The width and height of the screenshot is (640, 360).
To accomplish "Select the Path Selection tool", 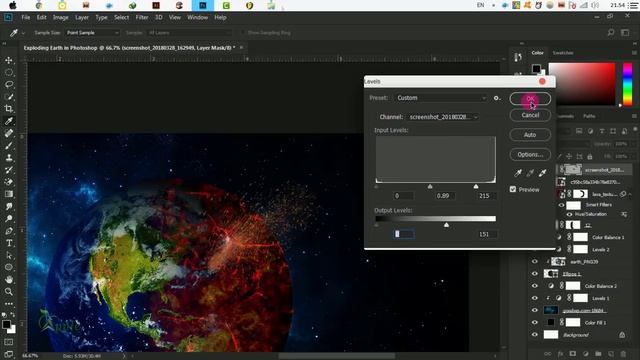I will click(x=9, y=255).
